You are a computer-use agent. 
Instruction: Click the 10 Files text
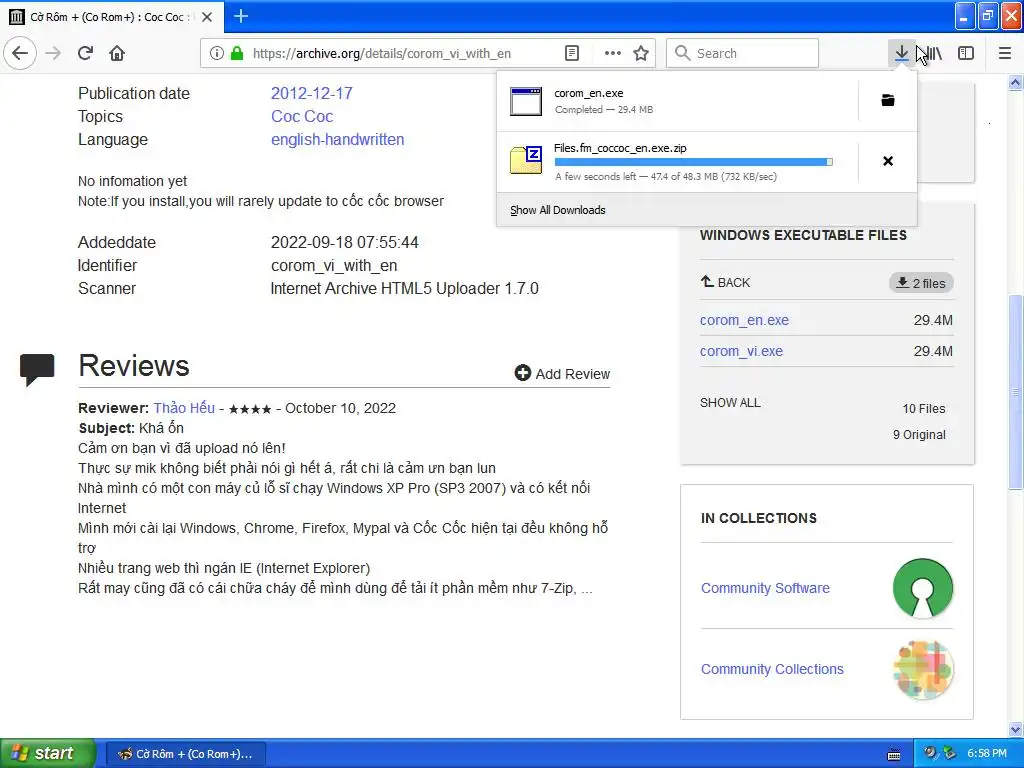pos(923,409)
